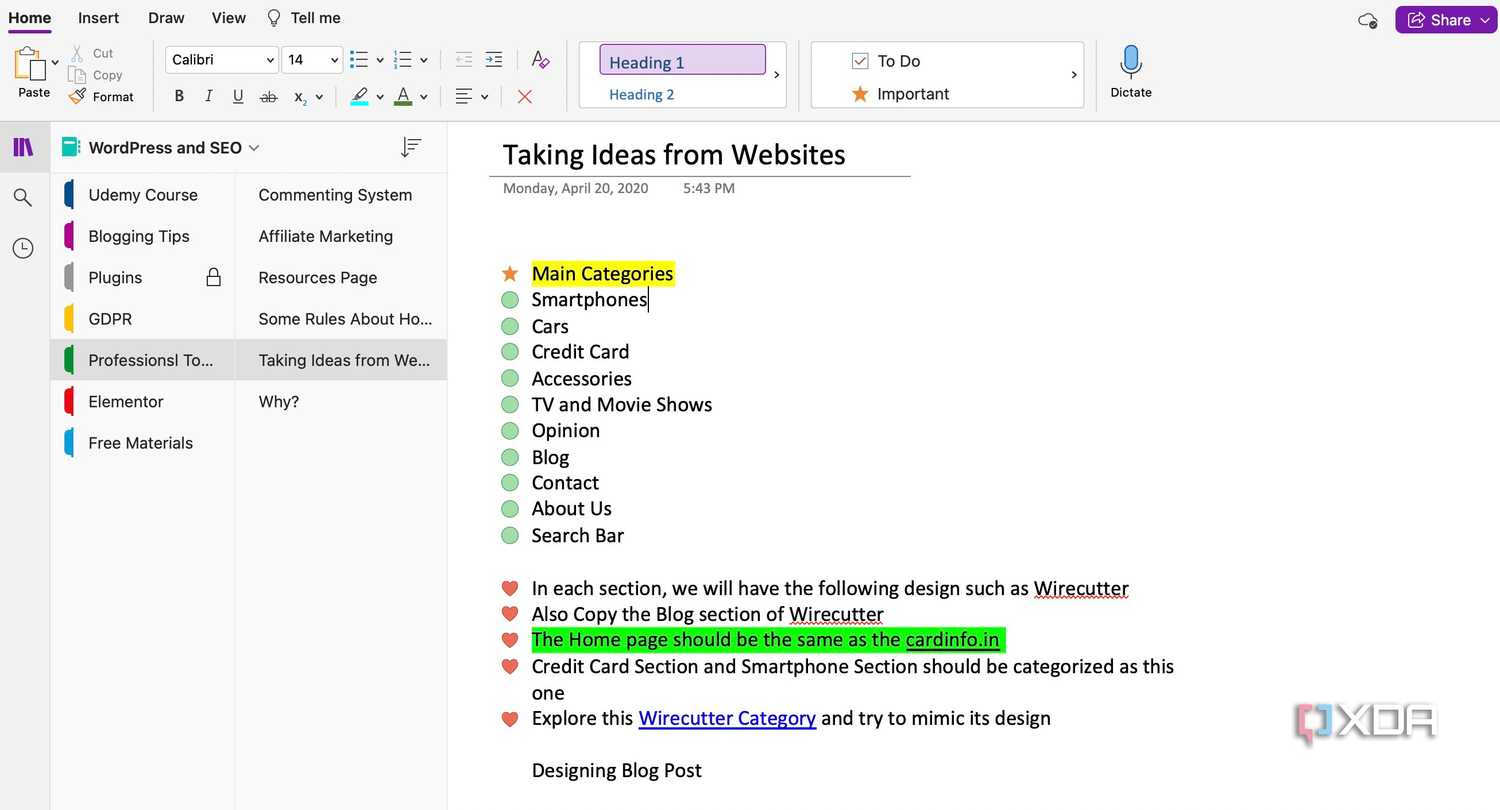This screenshot has height=810, width=1500.
Task: Open the Calibri font name dropdown
Action: [x=222, y=60]
